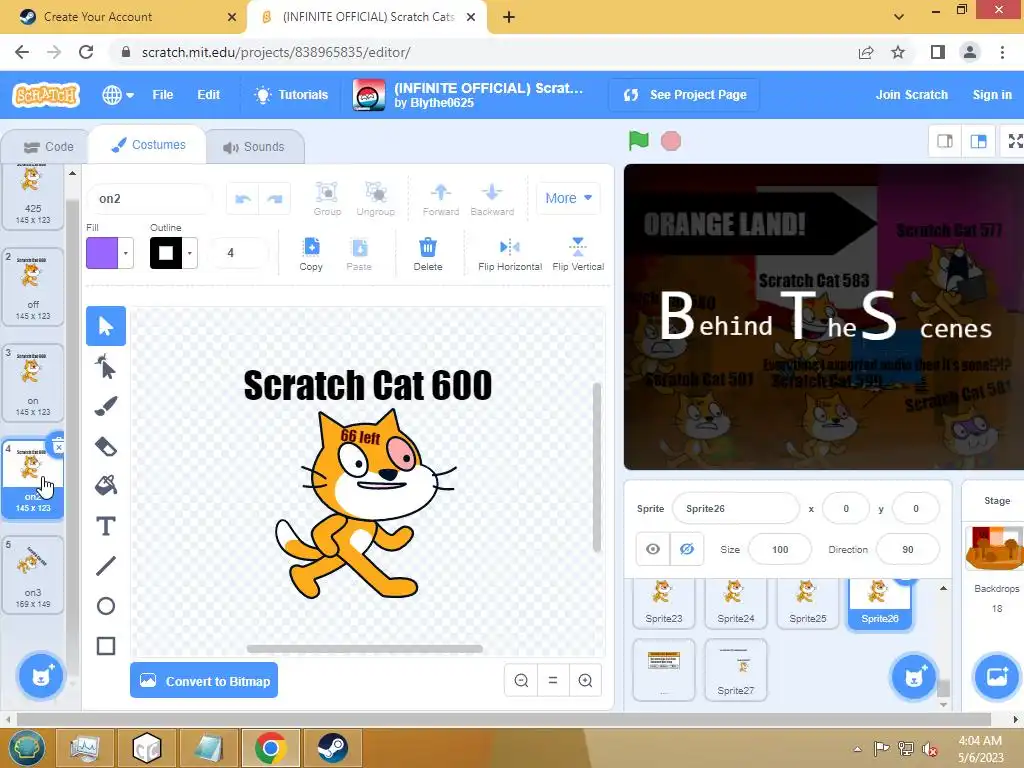This screenshot has width=1024, height=768.
Task: Click the red stop button
Action: pos(671,140)
